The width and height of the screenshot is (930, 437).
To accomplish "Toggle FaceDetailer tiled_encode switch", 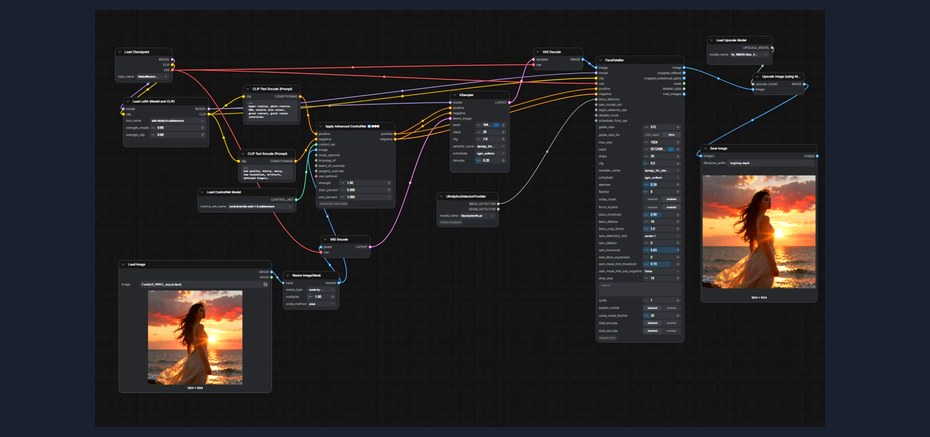I will tap(662, 323).
